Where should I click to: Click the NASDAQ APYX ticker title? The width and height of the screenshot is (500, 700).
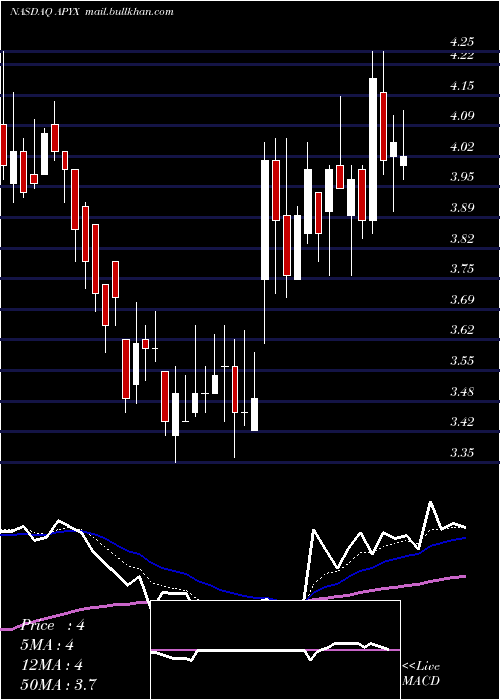pyautogui.click(x=45, y=12)
